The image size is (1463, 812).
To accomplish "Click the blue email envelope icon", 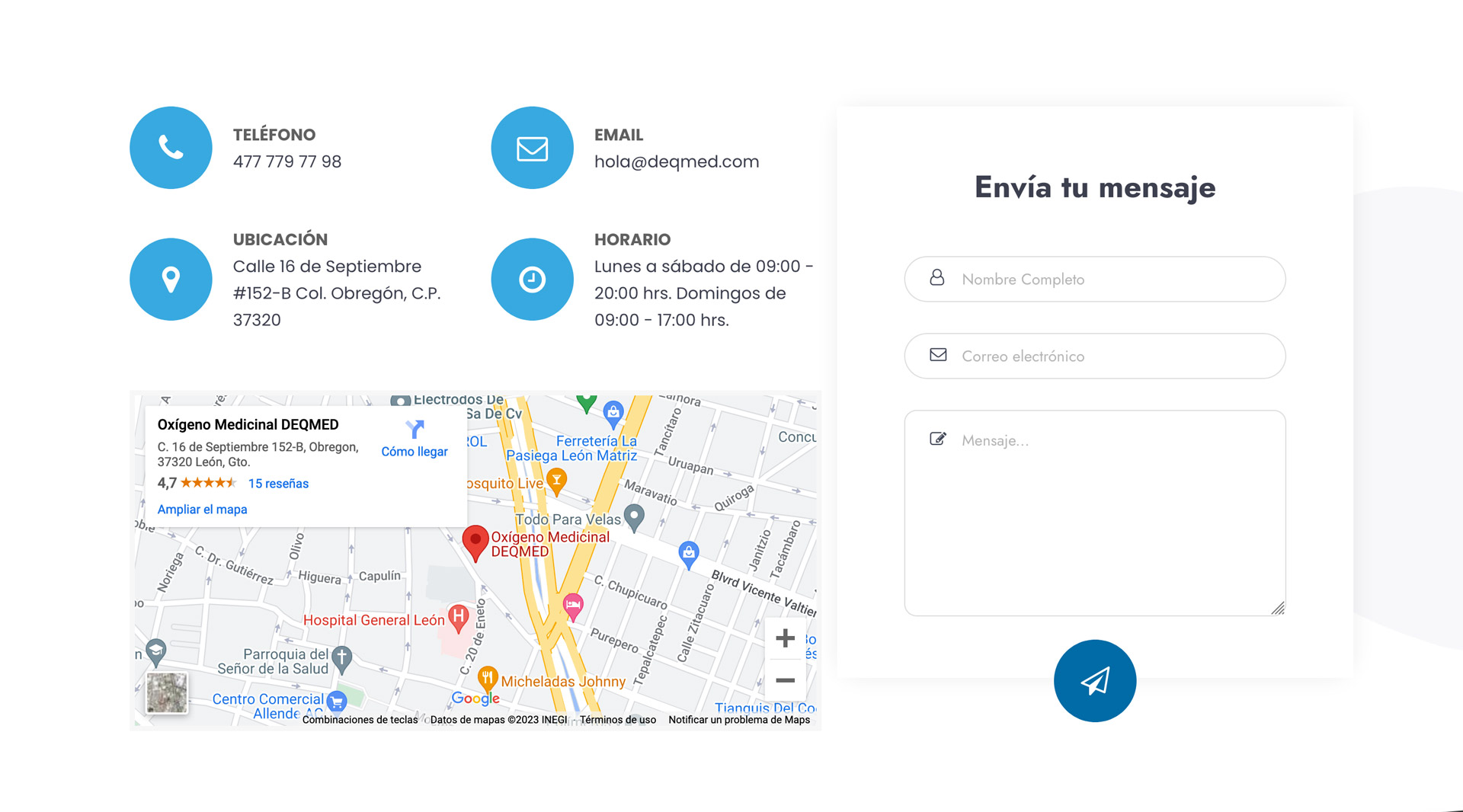I will point(532,147).
